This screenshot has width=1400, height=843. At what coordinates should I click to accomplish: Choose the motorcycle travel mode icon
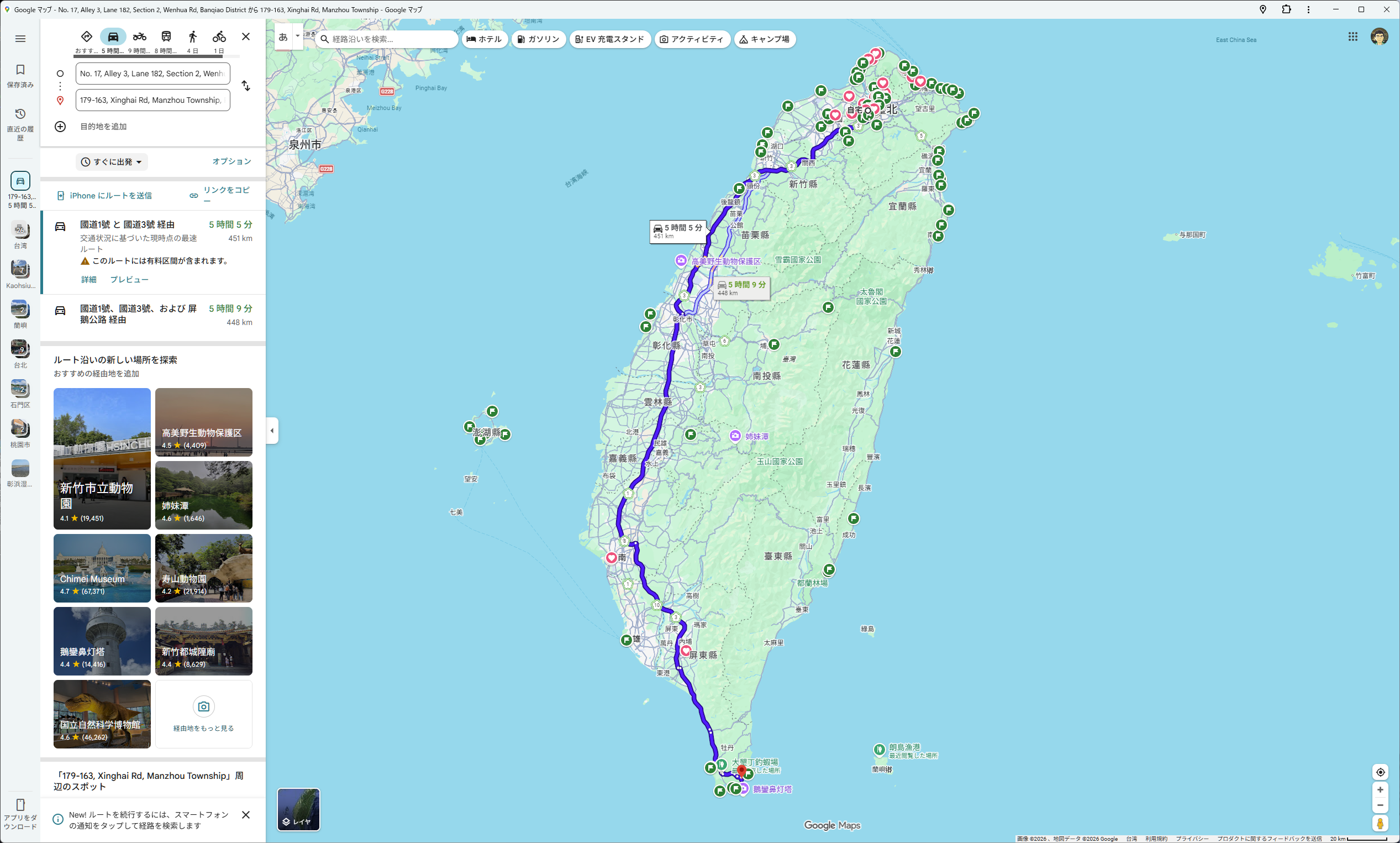[x=139, y=37]
